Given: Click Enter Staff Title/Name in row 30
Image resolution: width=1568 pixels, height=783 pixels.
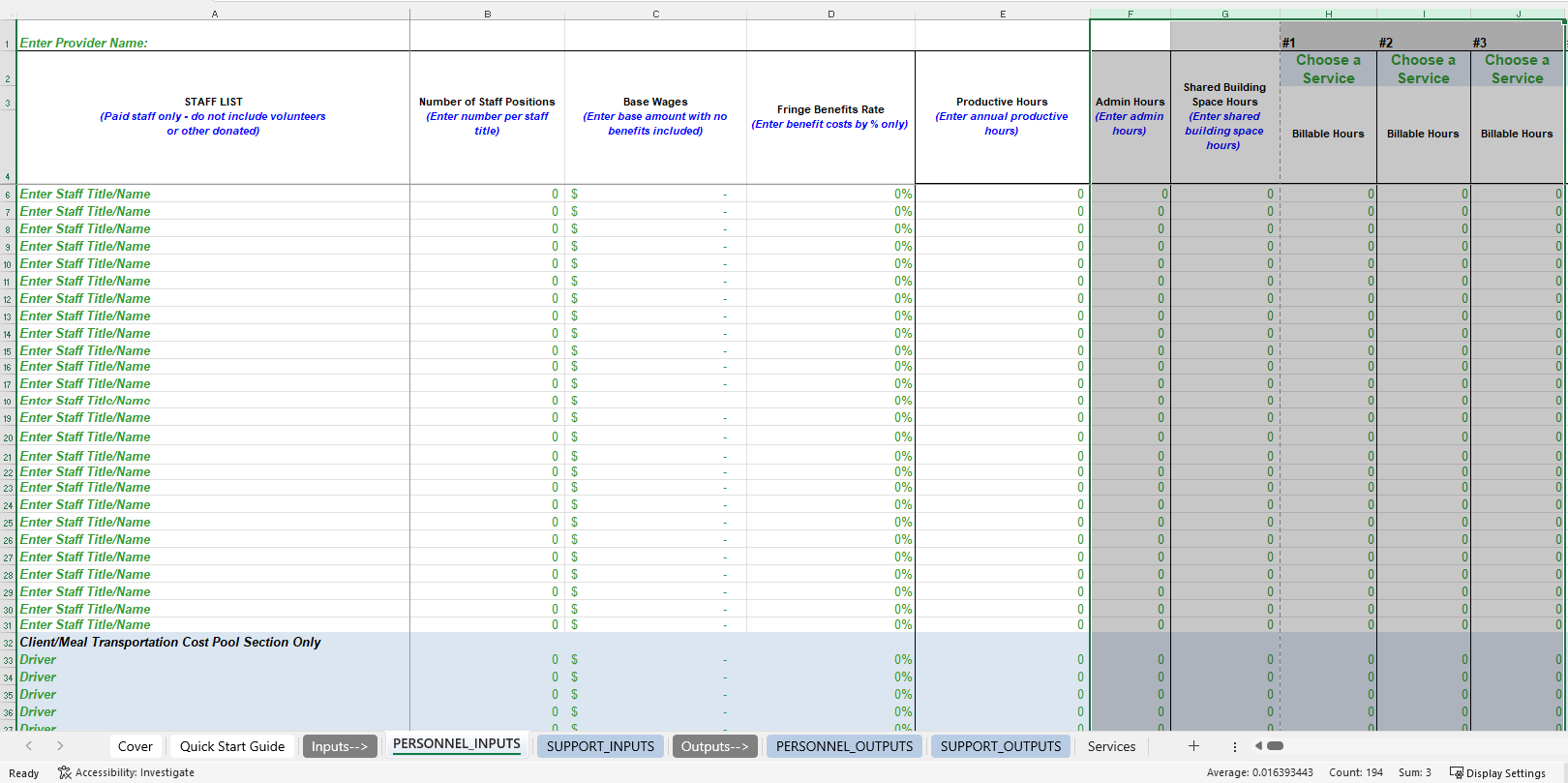Looking at the screenshot, I should coord(214,609).
